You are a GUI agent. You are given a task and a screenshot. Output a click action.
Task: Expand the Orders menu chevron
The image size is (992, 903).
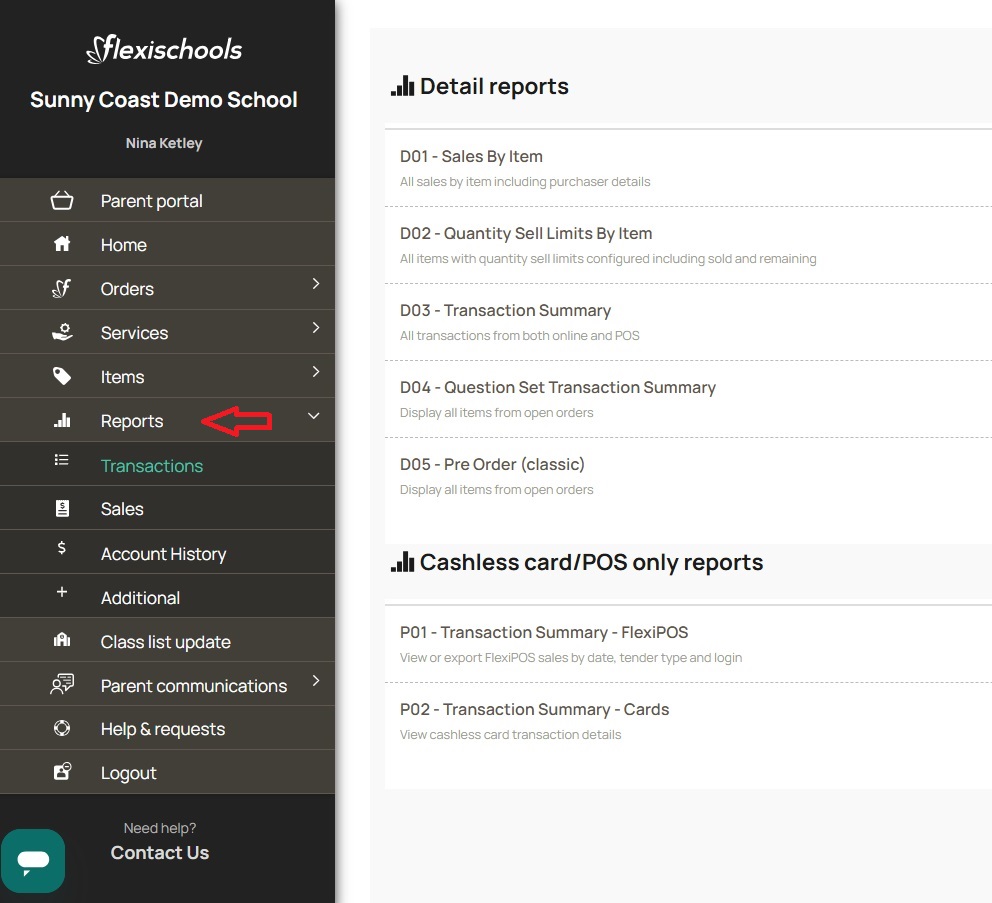(x=314, y=288)
